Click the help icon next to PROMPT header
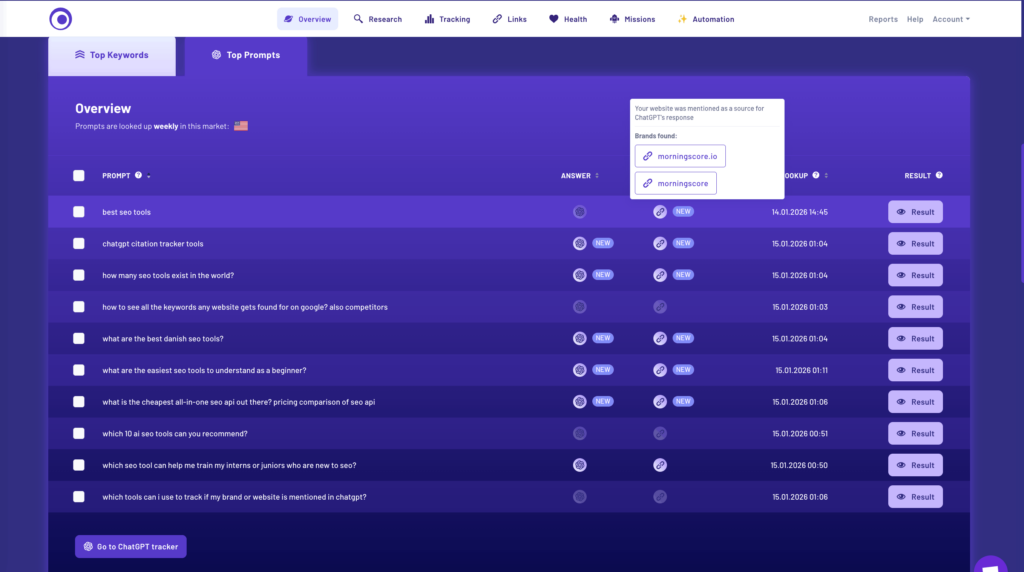 coord(138,176)
